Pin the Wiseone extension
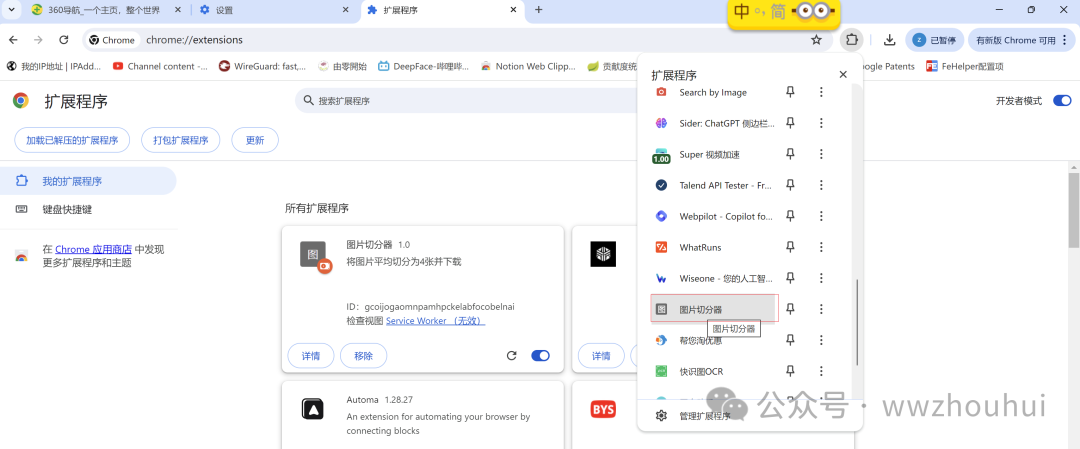 [791, 278]
